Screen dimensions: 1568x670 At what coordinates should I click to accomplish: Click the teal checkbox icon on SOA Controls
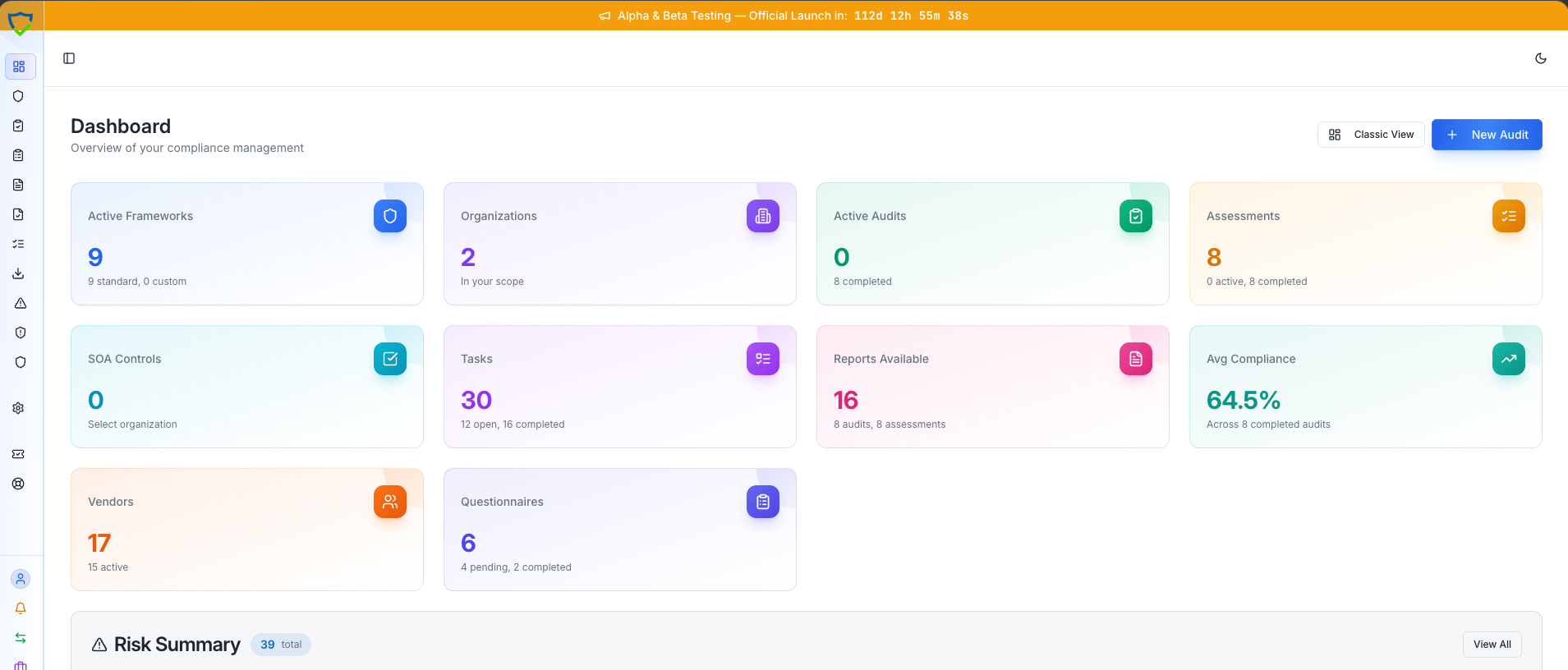(x=390, y=359)
